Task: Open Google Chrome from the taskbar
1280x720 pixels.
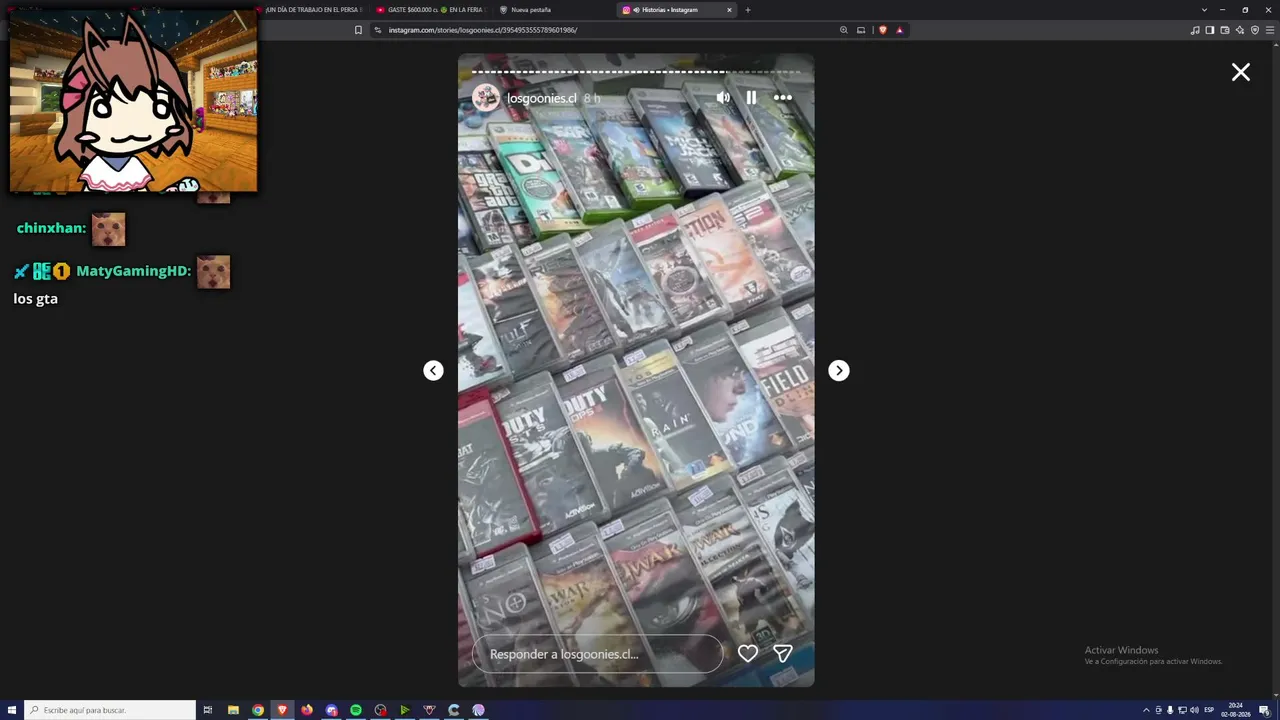Action: coord(258,710)
